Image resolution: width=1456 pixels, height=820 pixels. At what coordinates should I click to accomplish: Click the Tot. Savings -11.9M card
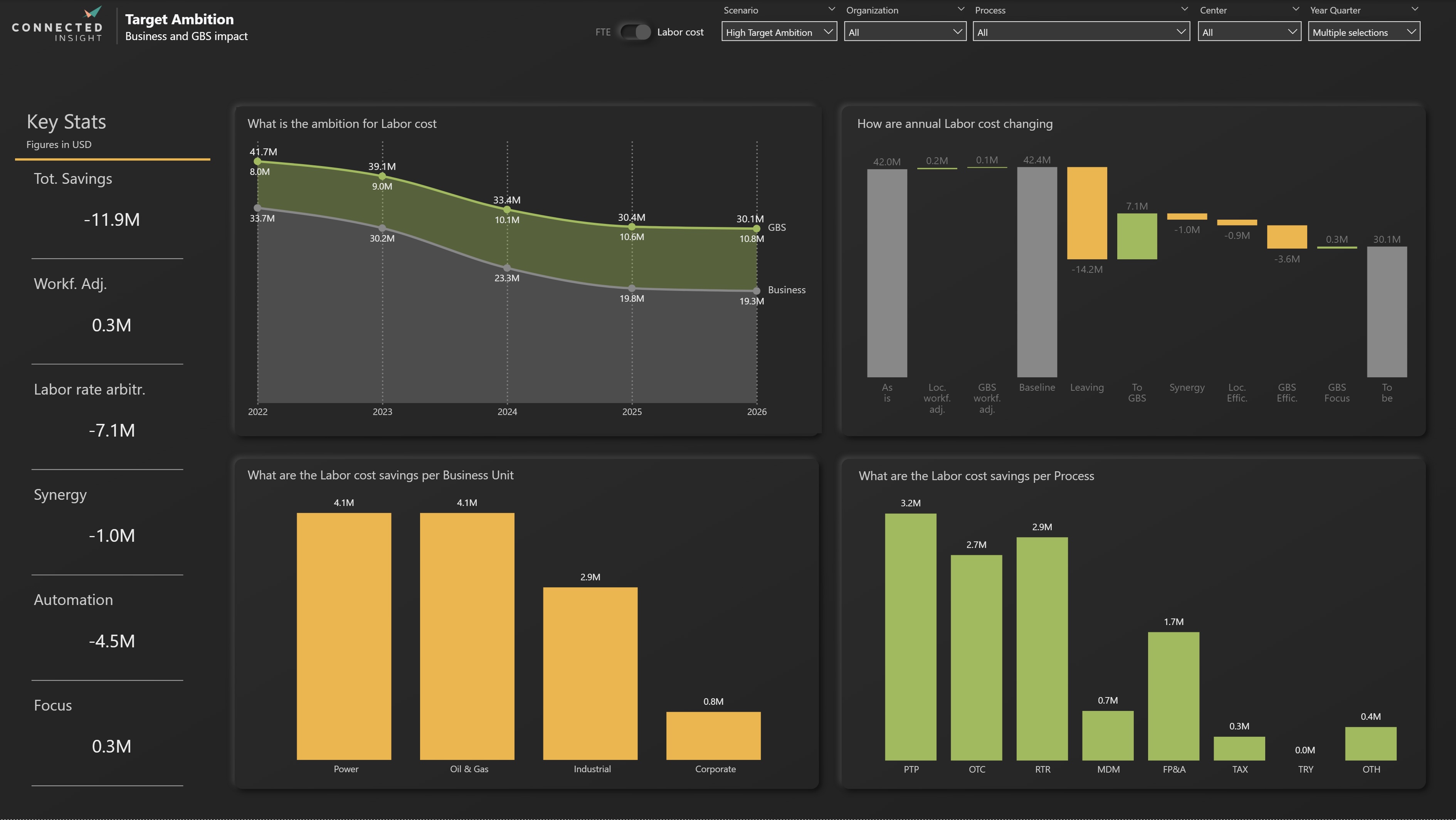click(111, 219)
